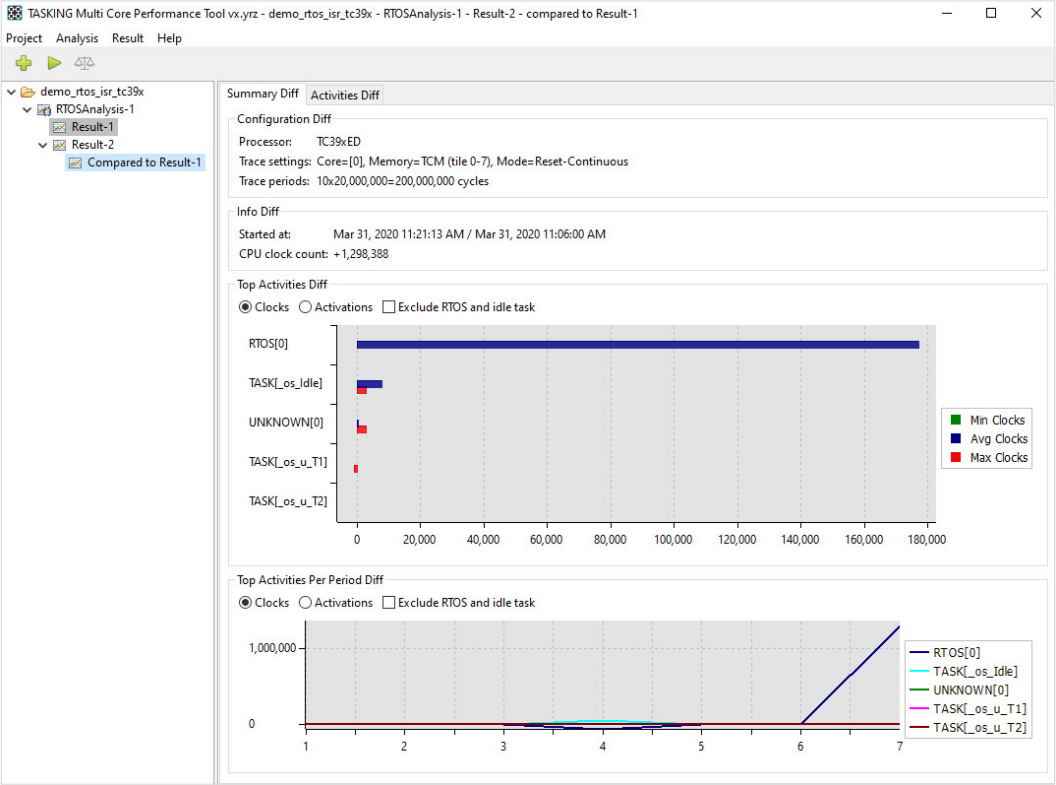
Task: Tick Exclude RTOS checkbox in Top Activities Diff
Action: pos(389,307)
